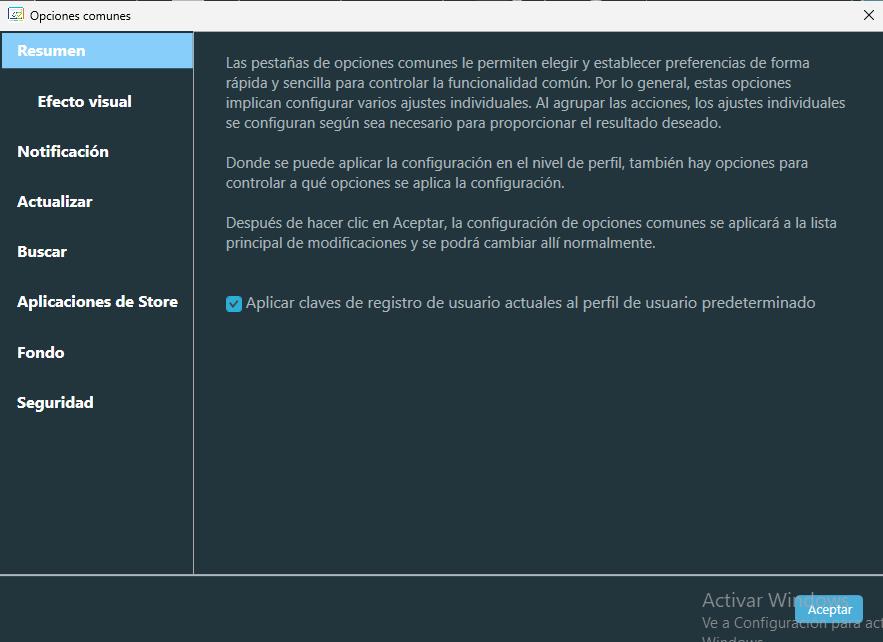The image size is (883, 642).
Task: Close the Opciones comunes dialog
Action: click(868, 15)
